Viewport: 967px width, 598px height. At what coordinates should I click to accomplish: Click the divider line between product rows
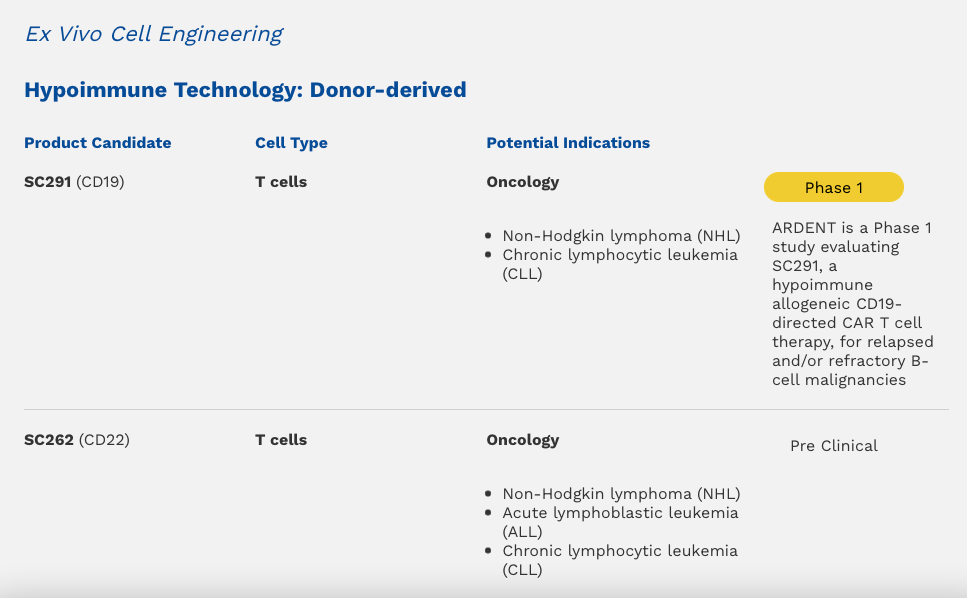click(486, 409)
